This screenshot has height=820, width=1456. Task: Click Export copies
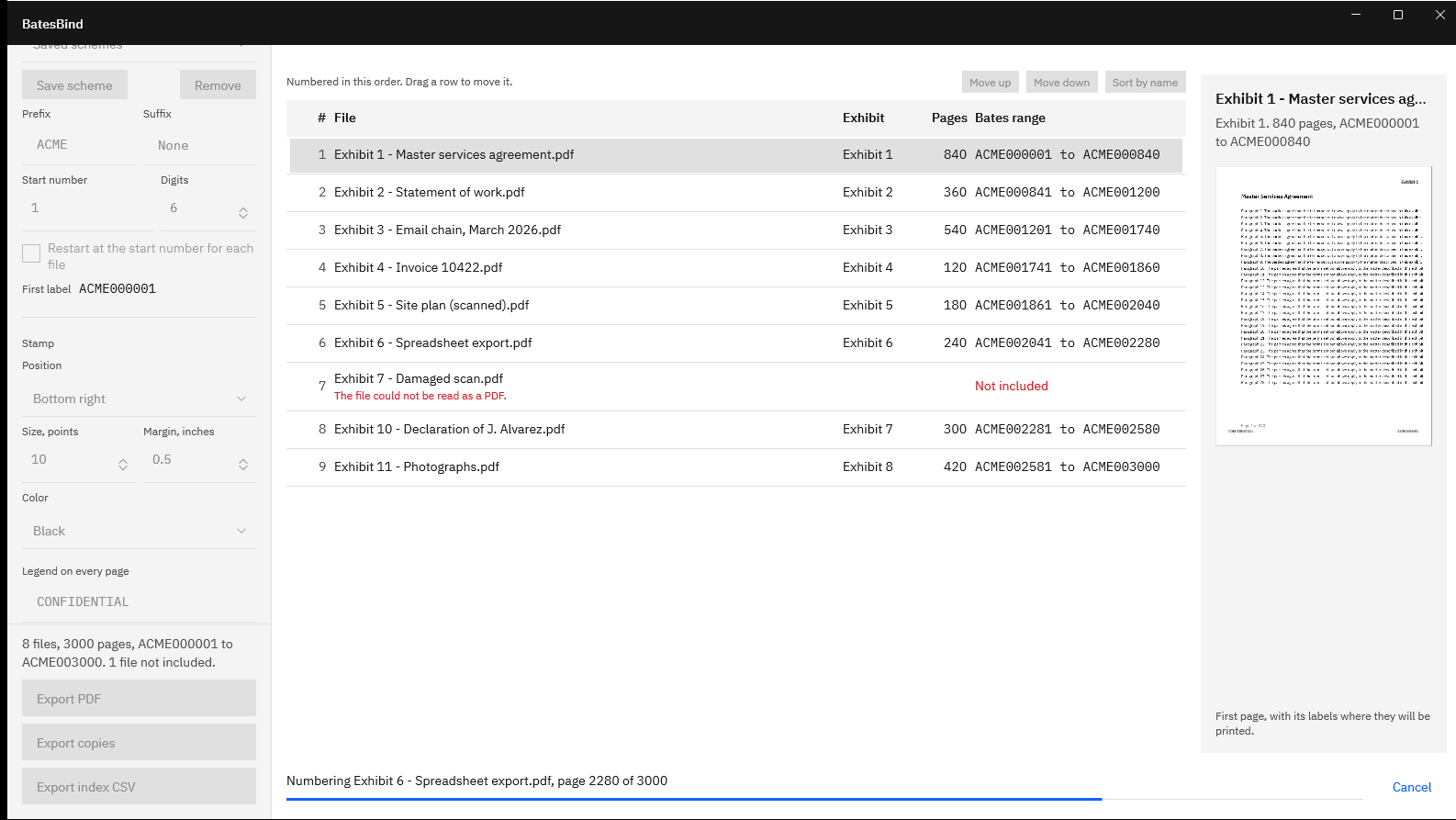pos(139,743)
